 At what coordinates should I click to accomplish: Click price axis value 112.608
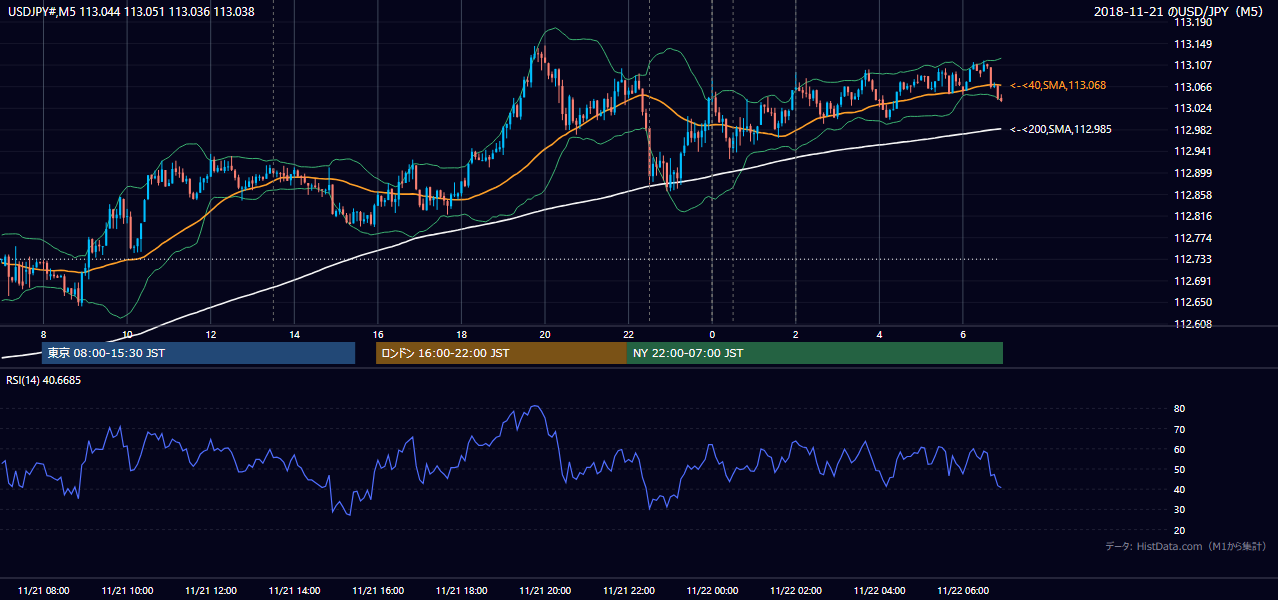pos(1192,324)
